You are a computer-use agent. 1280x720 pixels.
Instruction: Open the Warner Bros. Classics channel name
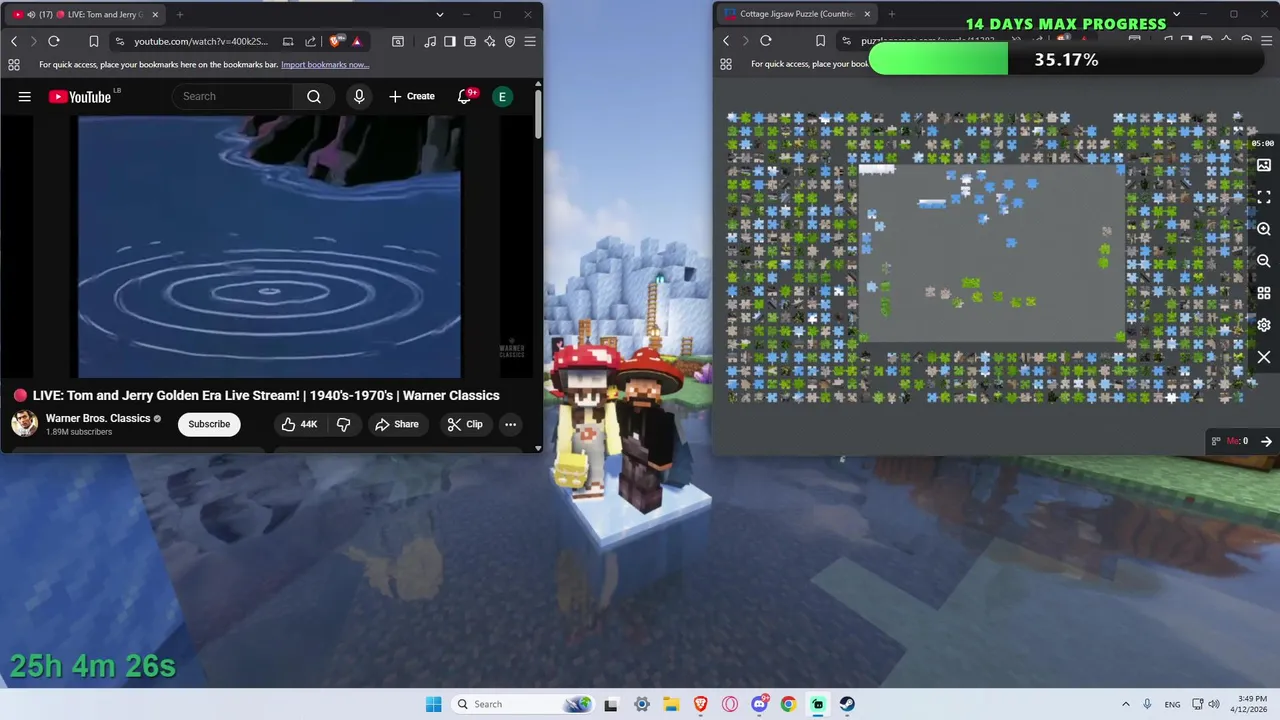tap(98, 418)
